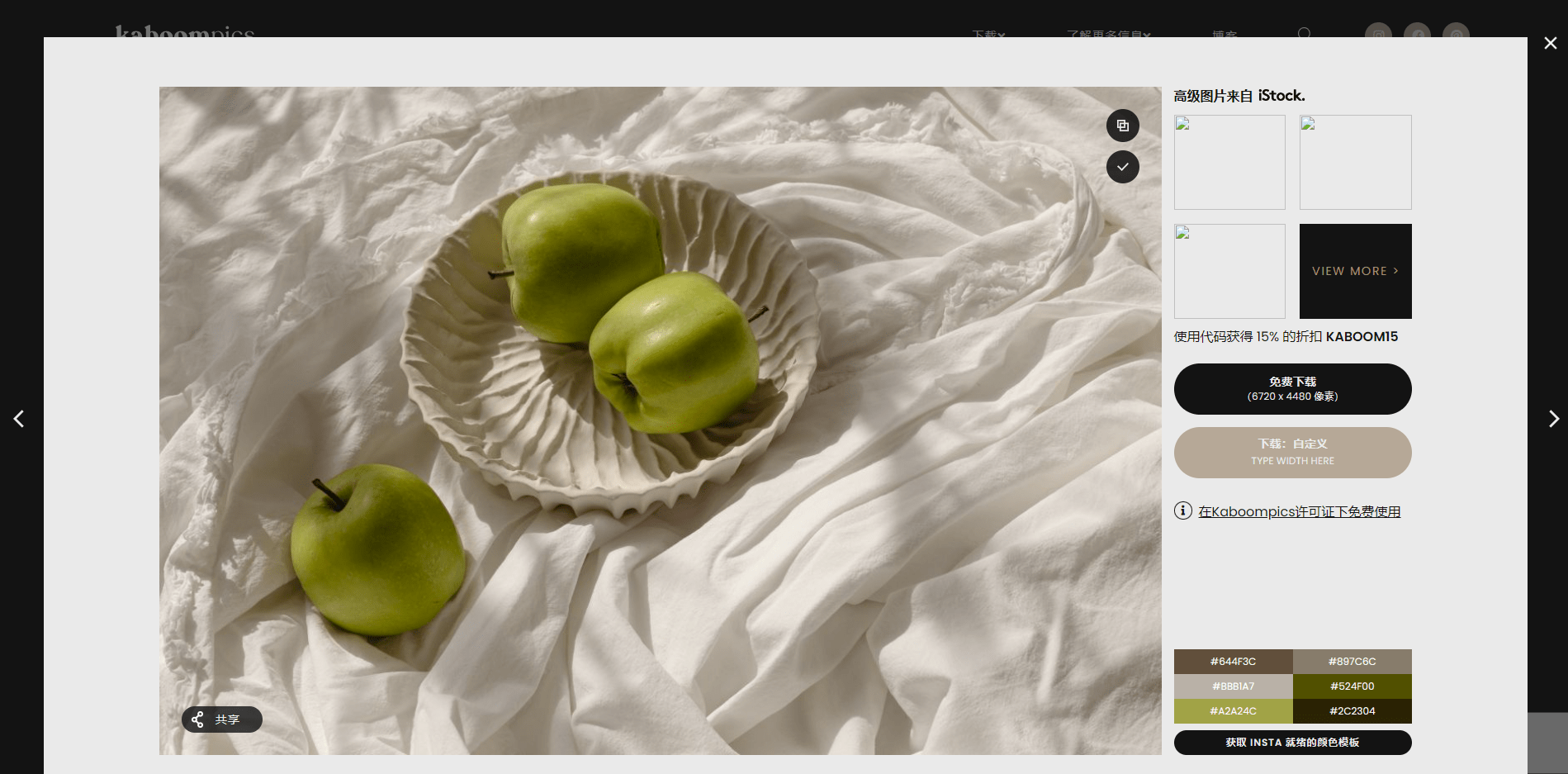The image size is (1568, 774).
Task: Select the #524F00 color swatch
Action: click(x=1352, y=686)
